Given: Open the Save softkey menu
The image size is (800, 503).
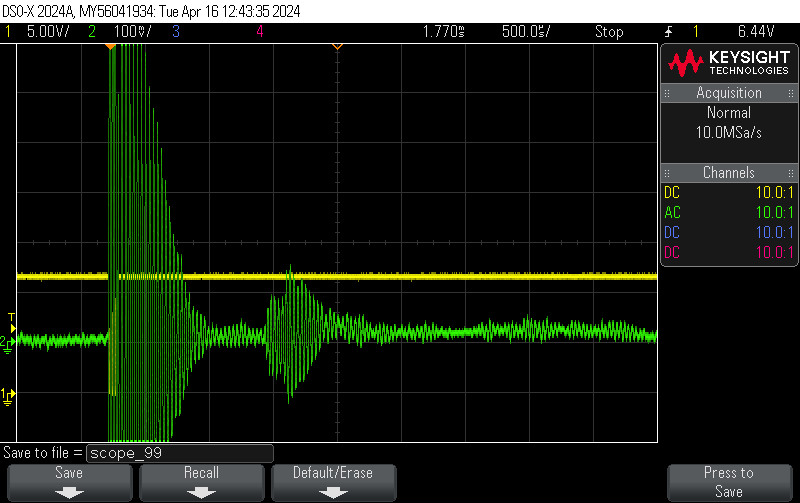Looking at the screenshot, I should click(x=69, y=481).
